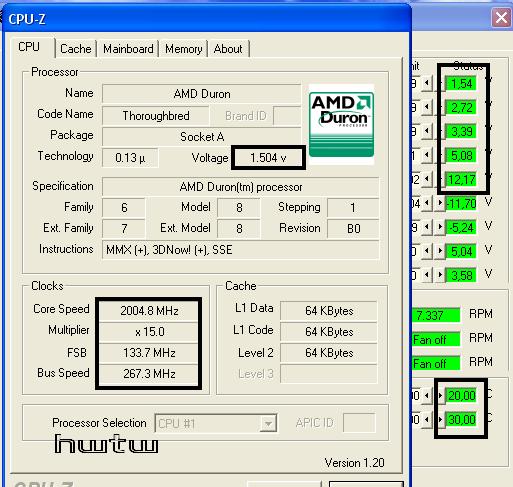
Task: Click the Voltage field showing 1.504 v
Action: click(268, 158)
